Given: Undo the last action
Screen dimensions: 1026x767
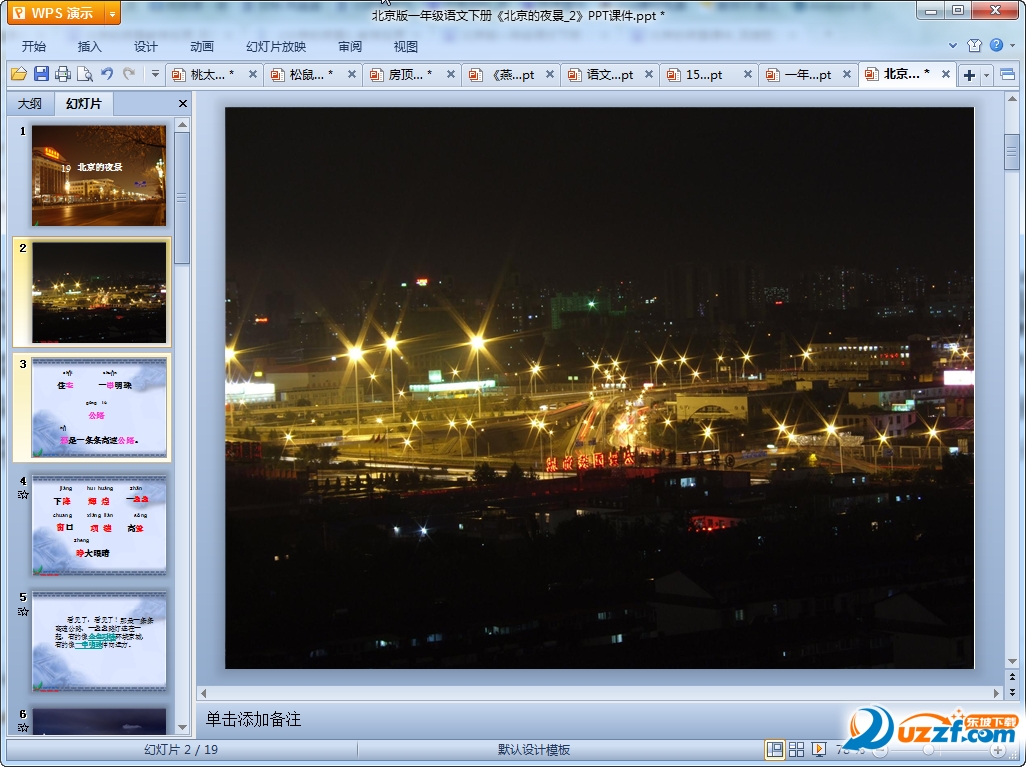Looking at the screenshot, I should pos(107,74).
